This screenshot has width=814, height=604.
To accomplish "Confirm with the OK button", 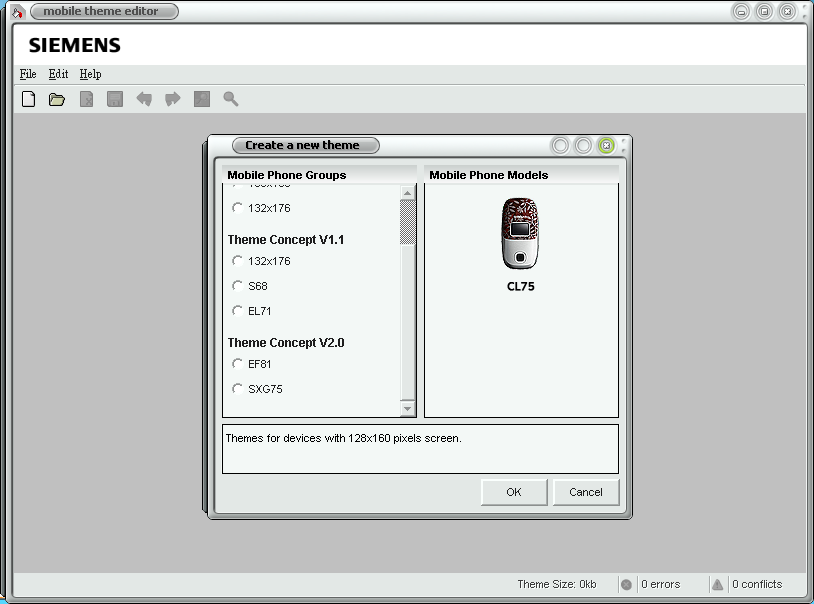I will click(514, 492).
